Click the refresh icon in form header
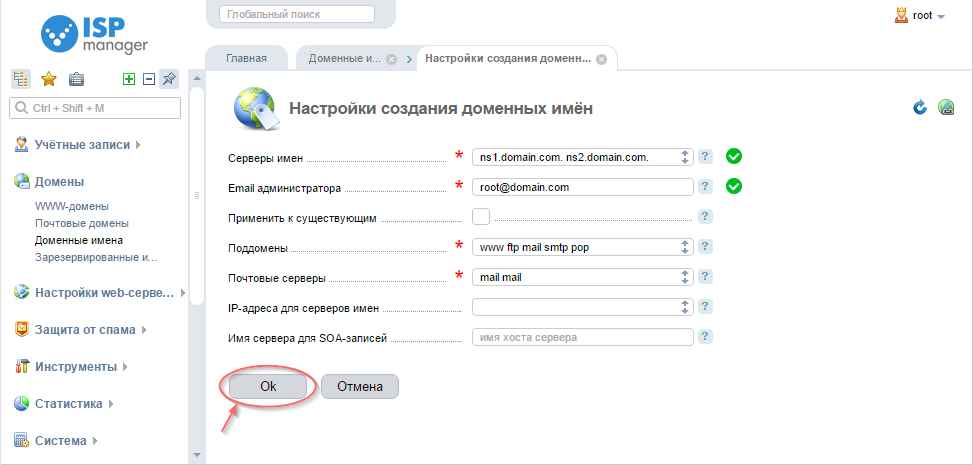This screenshot has height=465, width=973. [920, 107]
